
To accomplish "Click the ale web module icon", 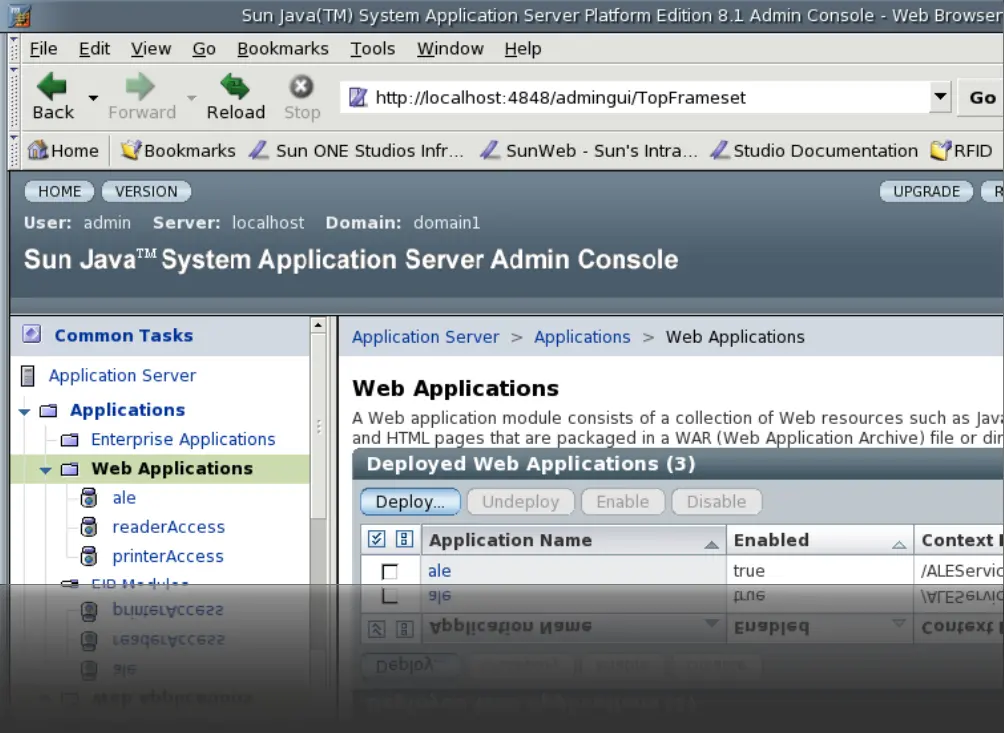I will click(89, 498).
